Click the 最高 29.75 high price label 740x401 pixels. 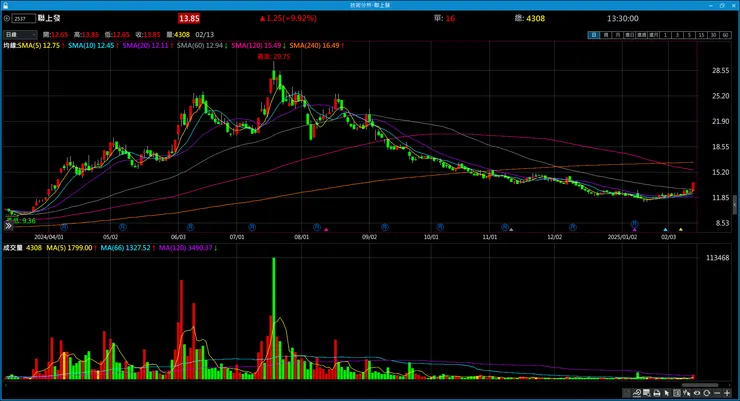coord(274,57)
